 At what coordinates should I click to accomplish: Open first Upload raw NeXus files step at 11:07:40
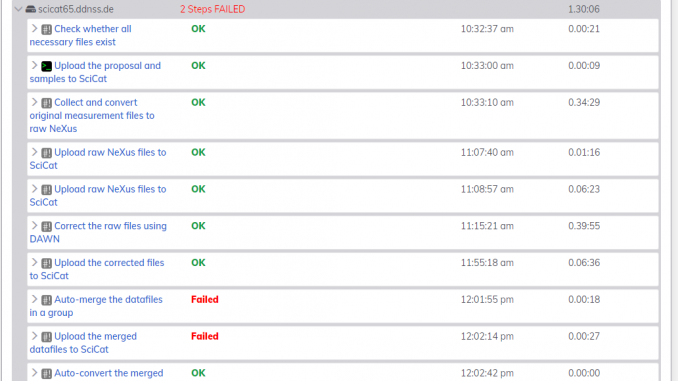[98, 159]
